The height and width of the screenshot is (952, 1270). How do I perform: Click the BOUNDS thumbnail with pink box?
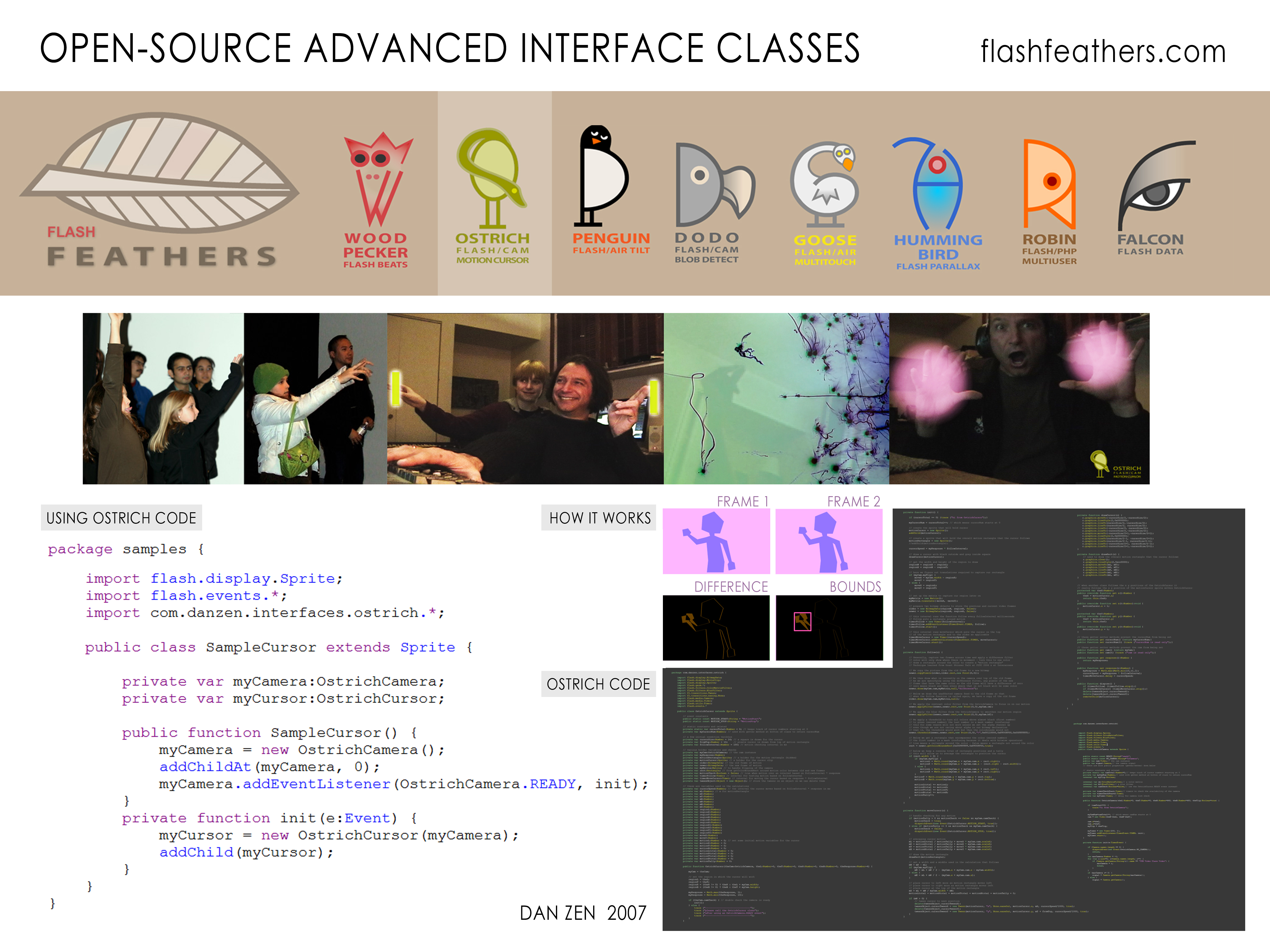[x=829, y=628]
